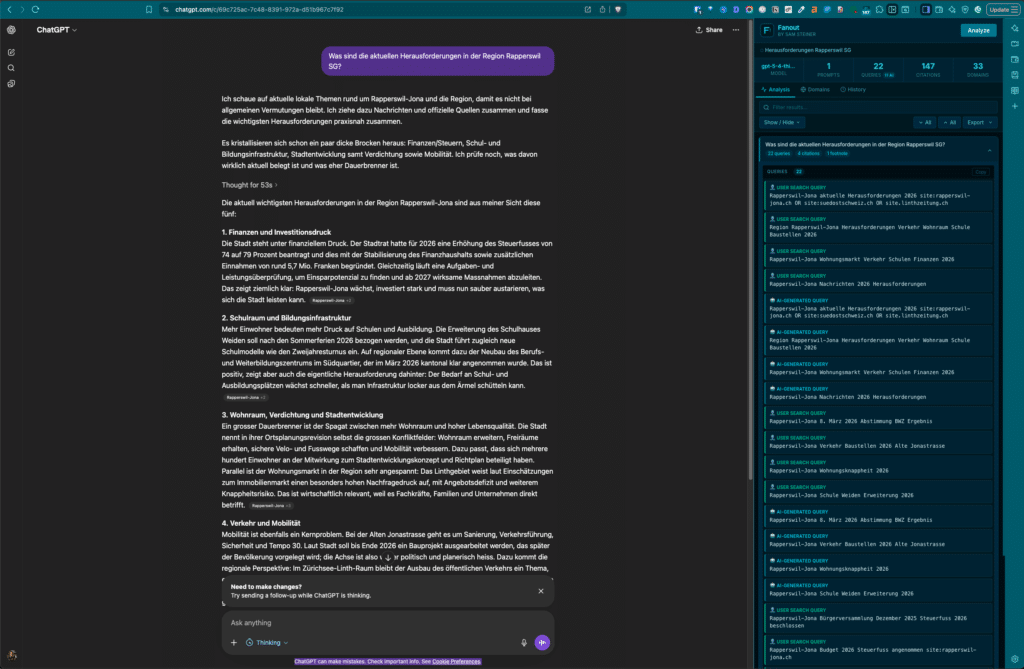Copy the queries list with the Copy control

(980, 172)
